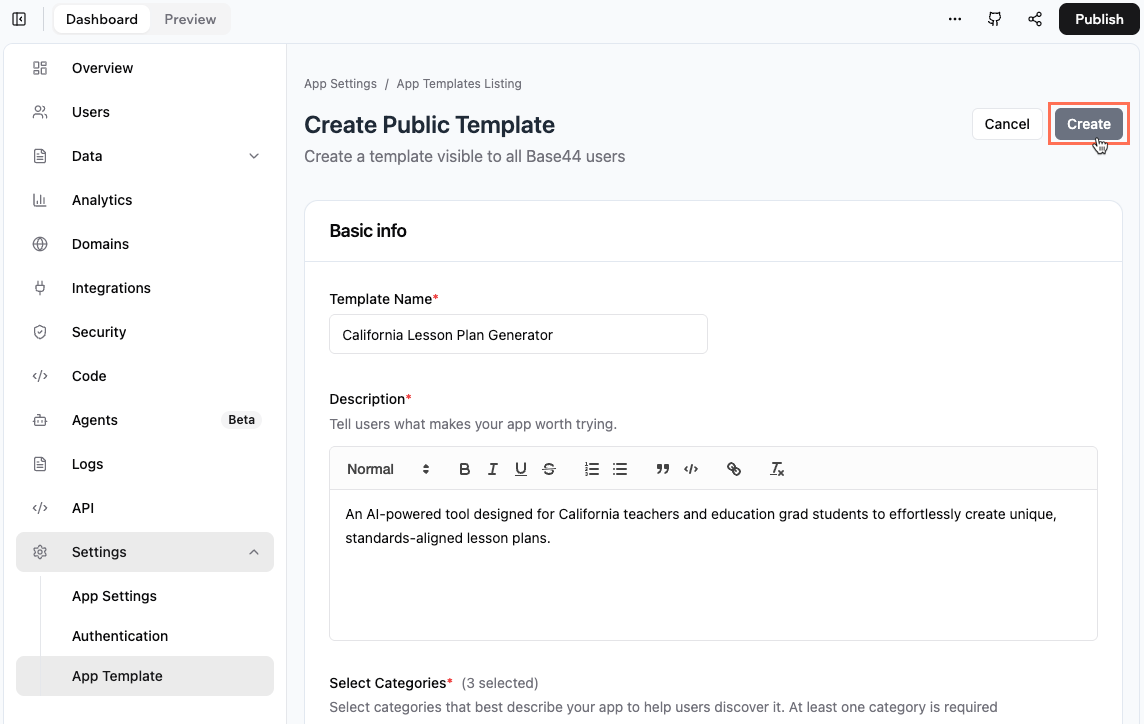1144x724 pixels.
Task: Toggle bold formatting in the description editor
Action: (x=464, y=468)
